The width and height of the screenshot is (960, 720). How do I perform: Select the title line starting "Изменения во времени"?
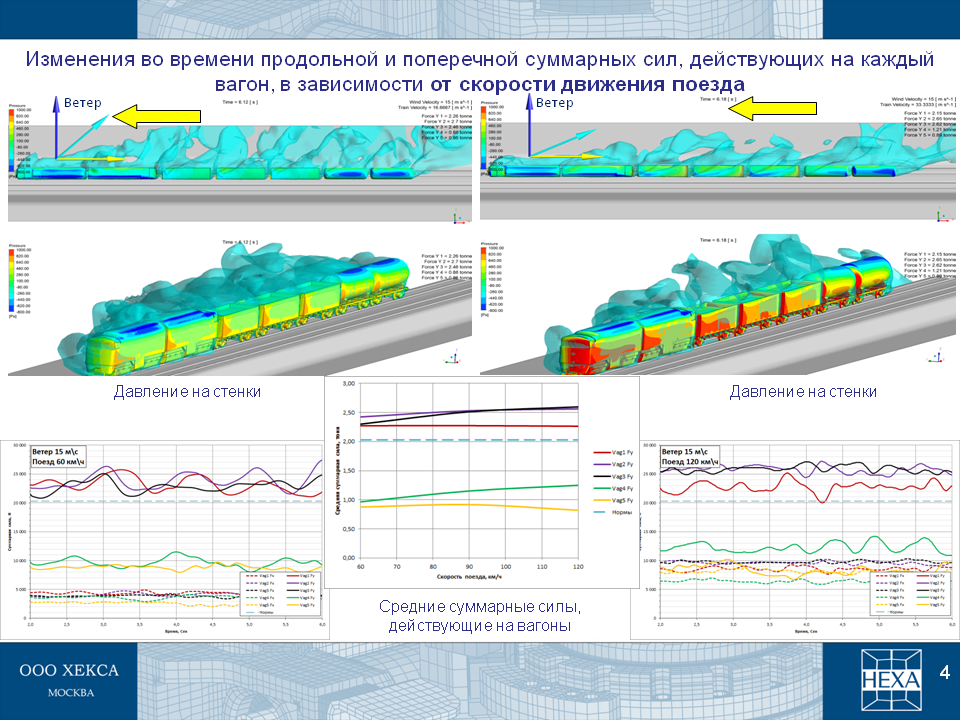479,59
